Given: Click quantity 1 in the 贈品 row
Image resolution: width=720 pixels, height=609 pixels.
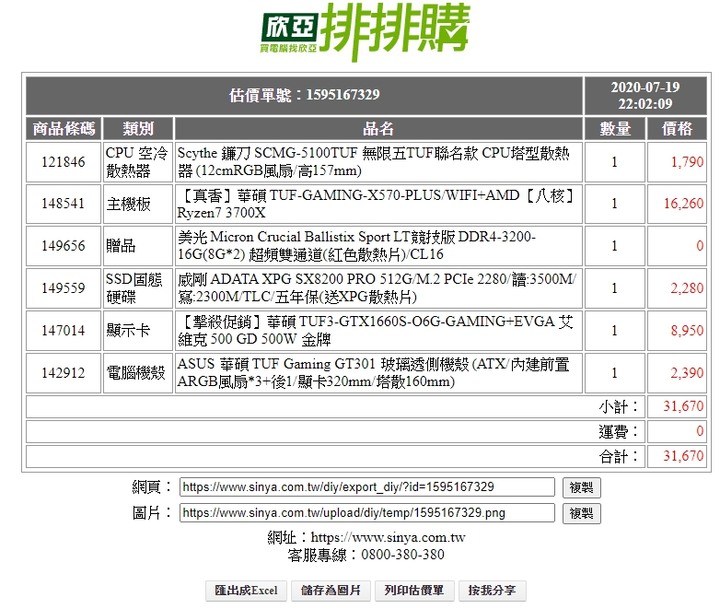Looking at the screenshot, I should coord(614,246).
